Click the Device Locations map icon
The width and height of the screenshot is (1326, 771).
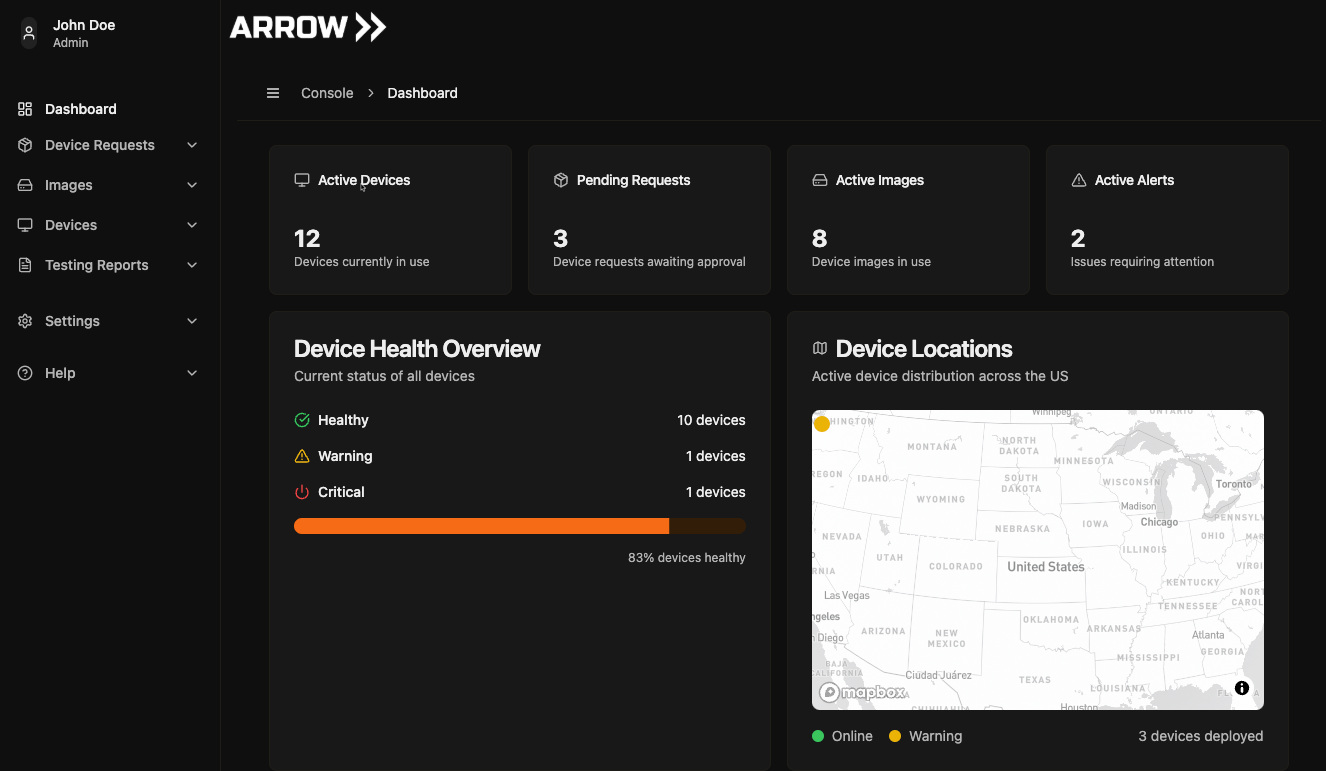(820, 348)
